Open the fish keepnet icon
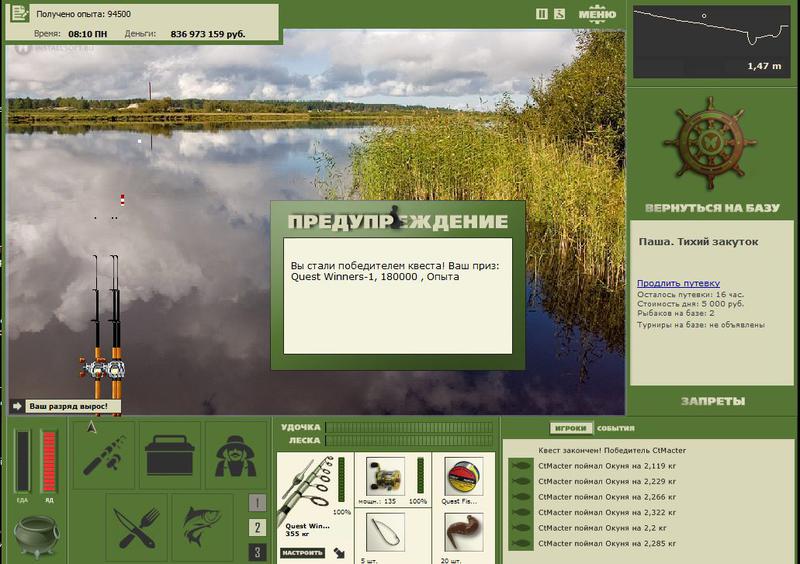This screenshot has height=564, width=800. [x=202, y=527]
